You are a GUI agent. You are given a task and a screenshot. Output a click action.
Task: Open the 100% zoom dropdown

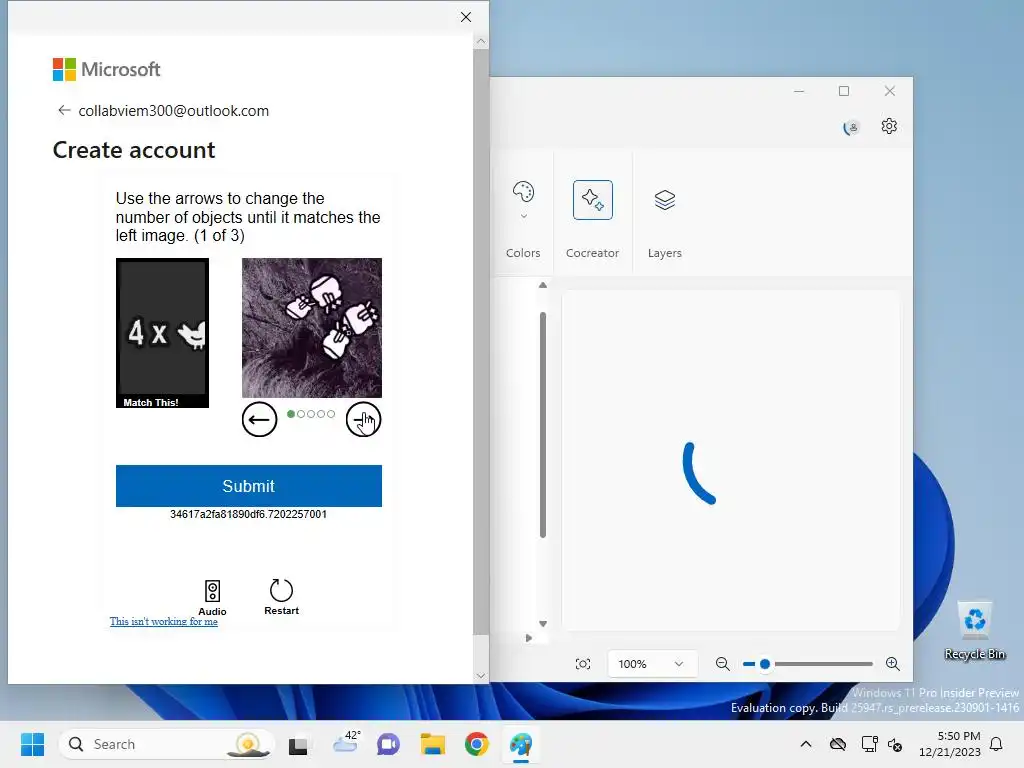(651, 664)
